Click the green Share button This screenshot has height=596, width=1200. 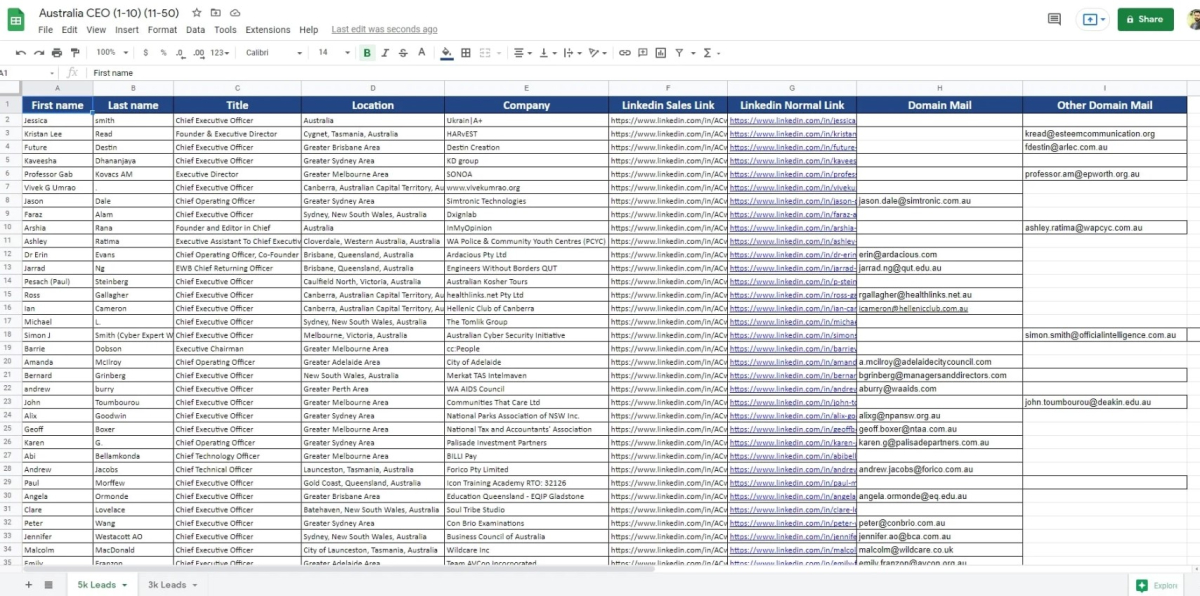[x=1145, y=19]
